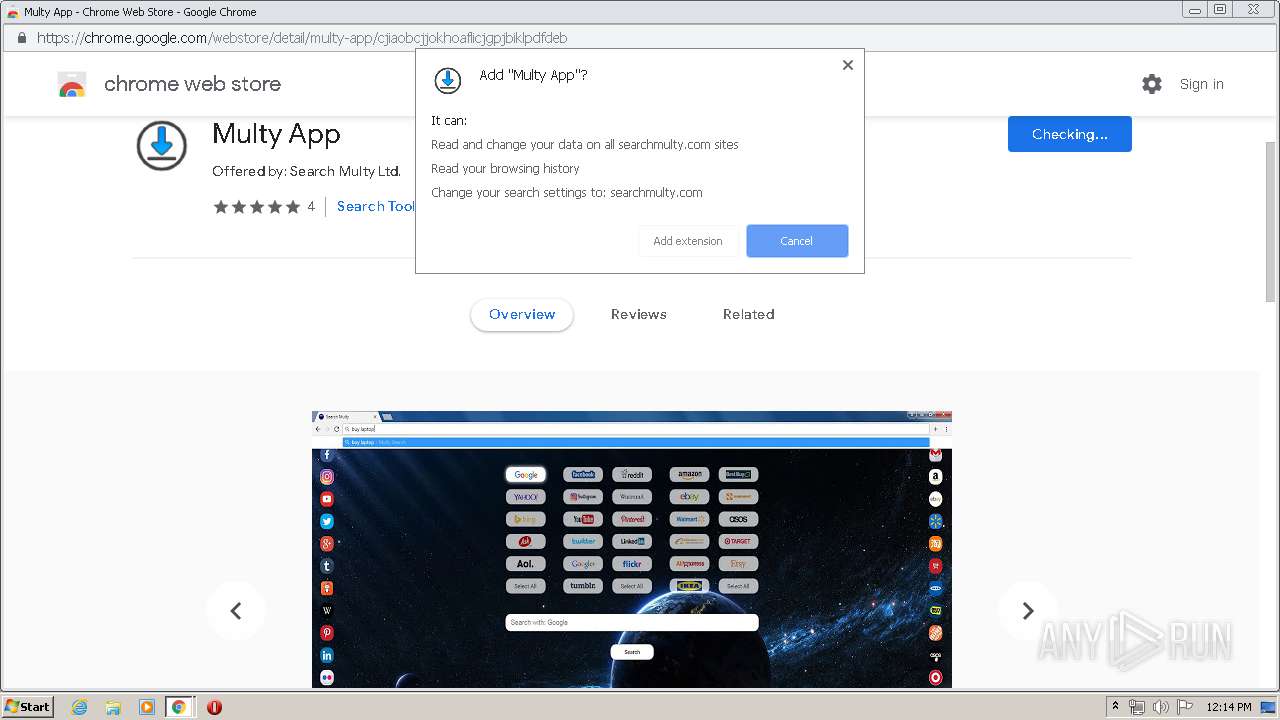Switch to the Overview tab
Screen dimensions: 1280x720
tap(522, 314)
